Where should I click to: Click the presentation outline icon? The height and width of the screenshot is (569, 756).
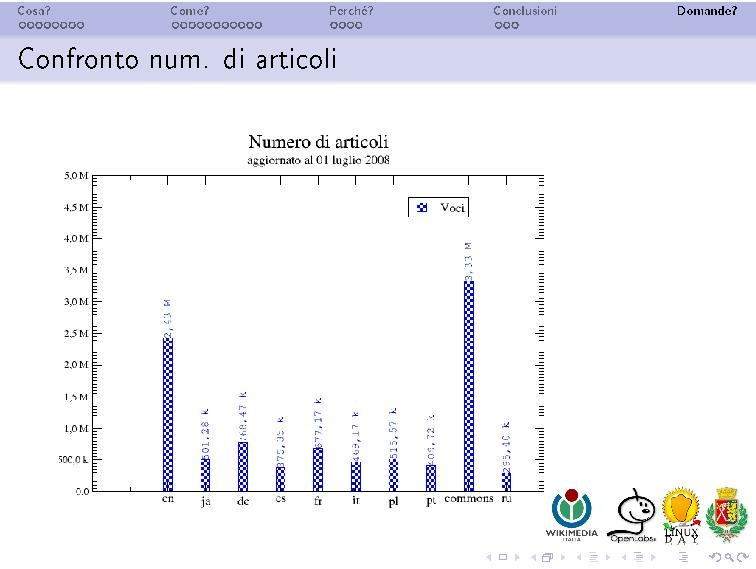coord(683,557)
